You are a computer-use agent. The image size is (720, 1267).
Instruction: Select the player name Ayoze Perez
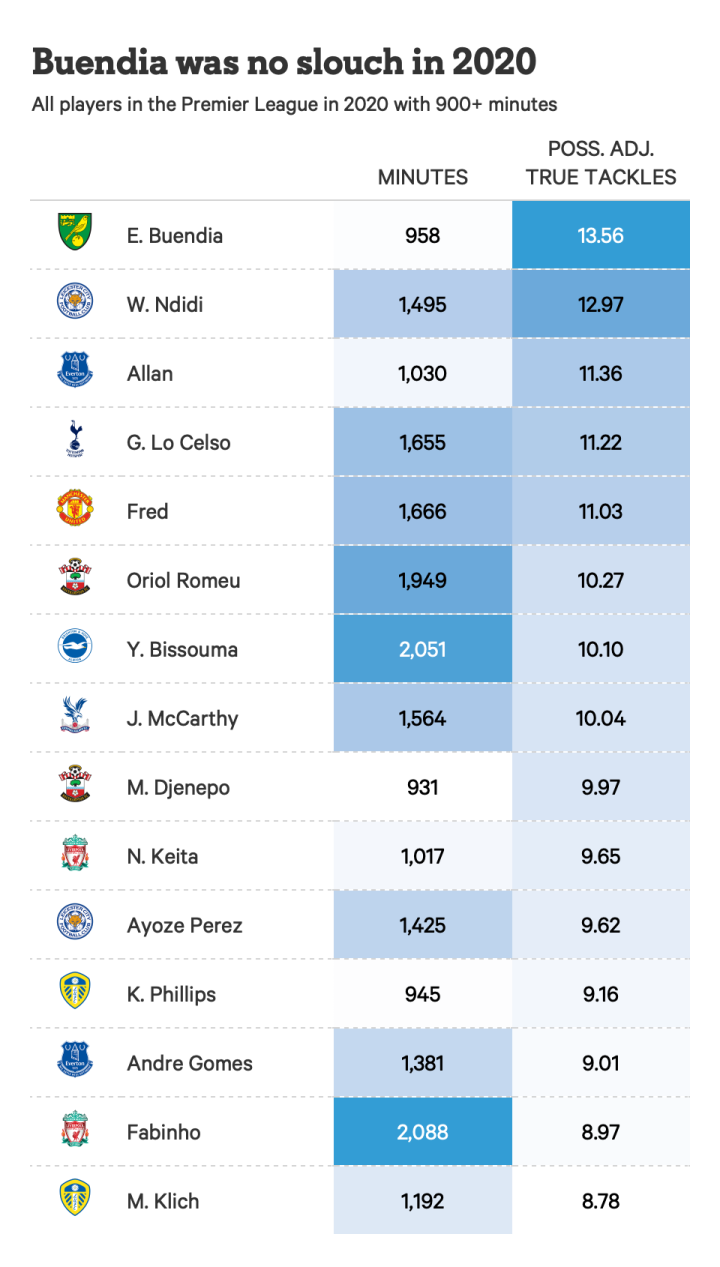(185, 925)
